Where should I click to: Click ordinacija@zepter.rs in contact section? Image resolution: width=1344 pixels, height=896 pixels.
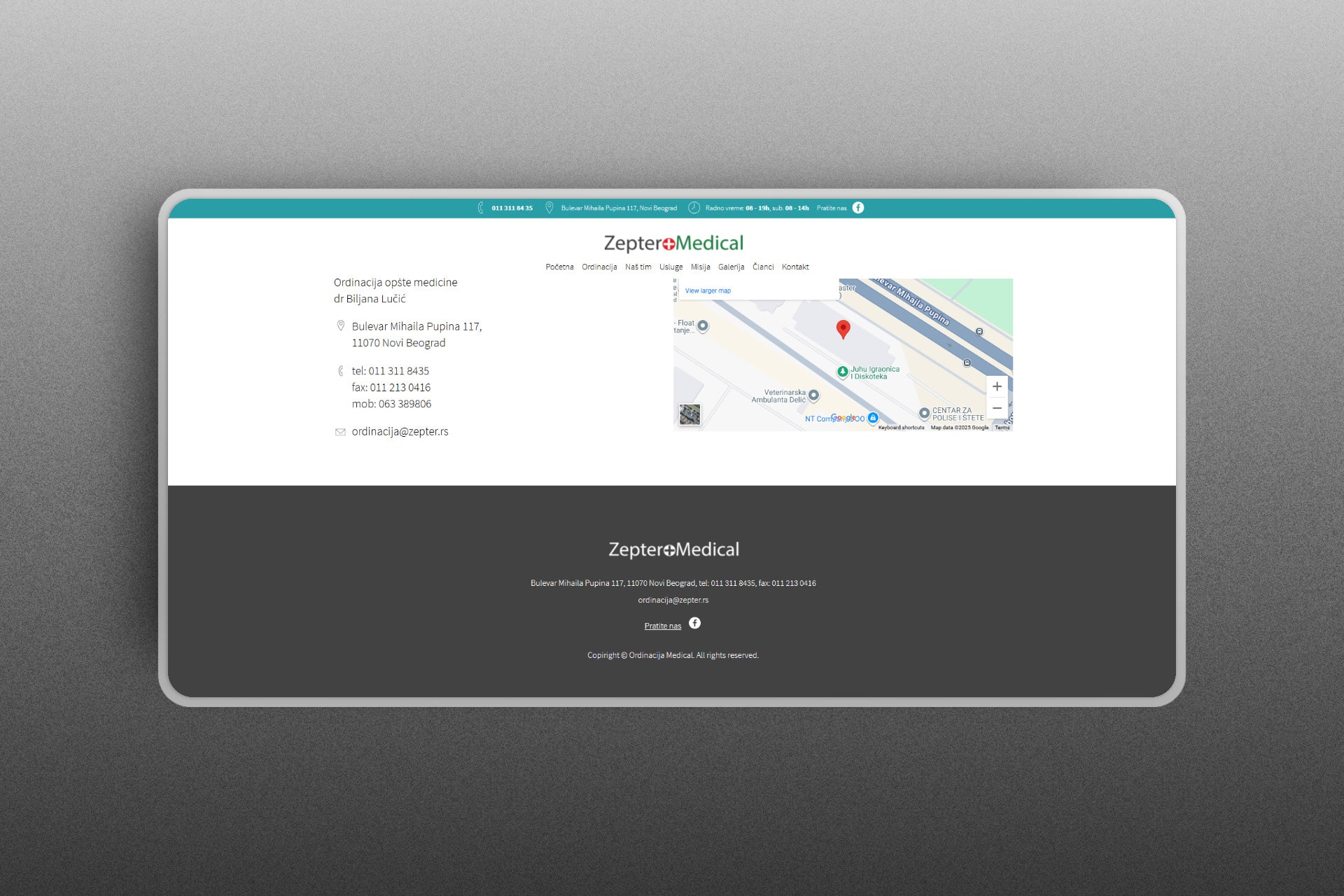pyautogui.click(x=400, y=431)
